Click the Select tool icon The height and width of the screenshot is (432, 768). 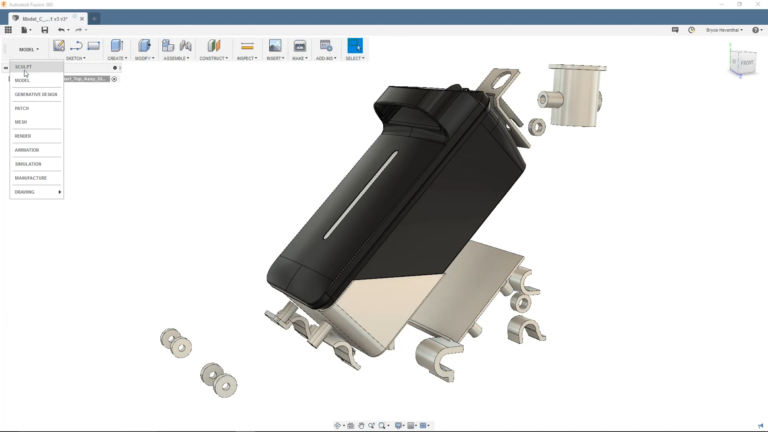point(355,46)
